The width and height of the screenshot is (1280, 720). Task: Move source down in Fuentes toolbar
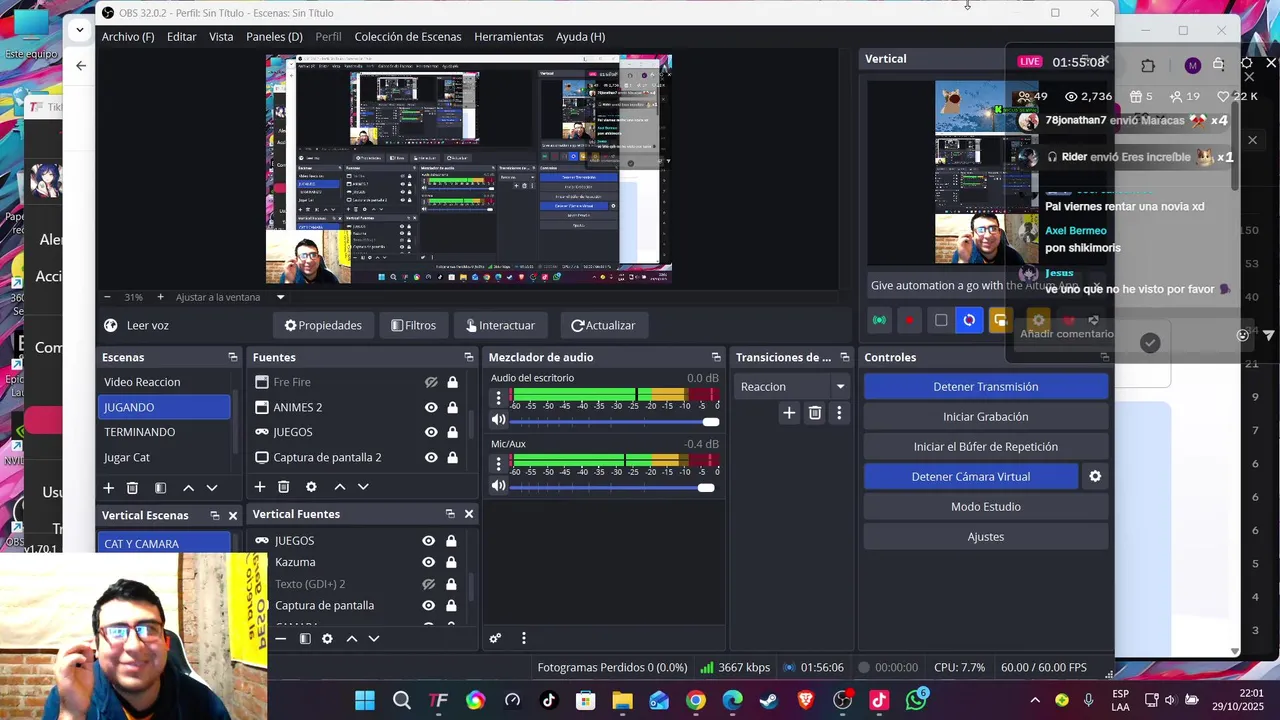pos(363,487)
